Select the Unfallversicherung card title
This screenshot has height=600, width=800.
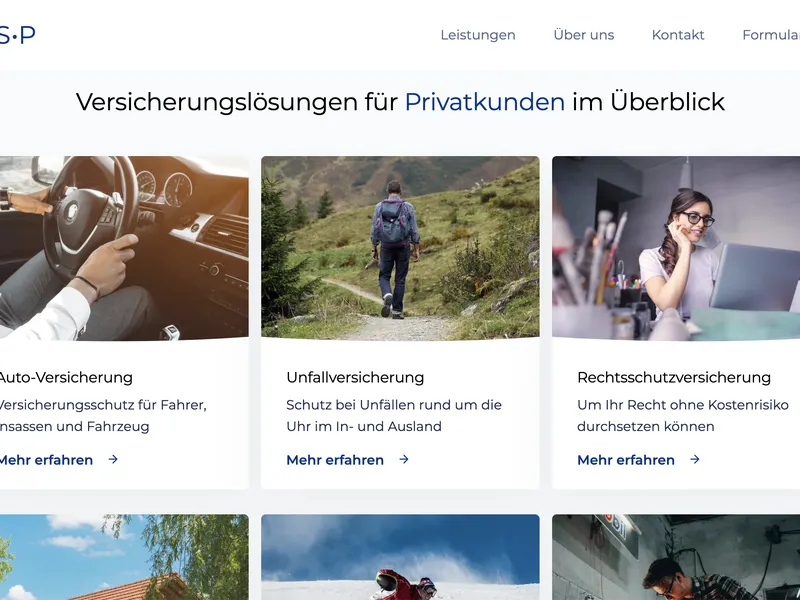355,378
